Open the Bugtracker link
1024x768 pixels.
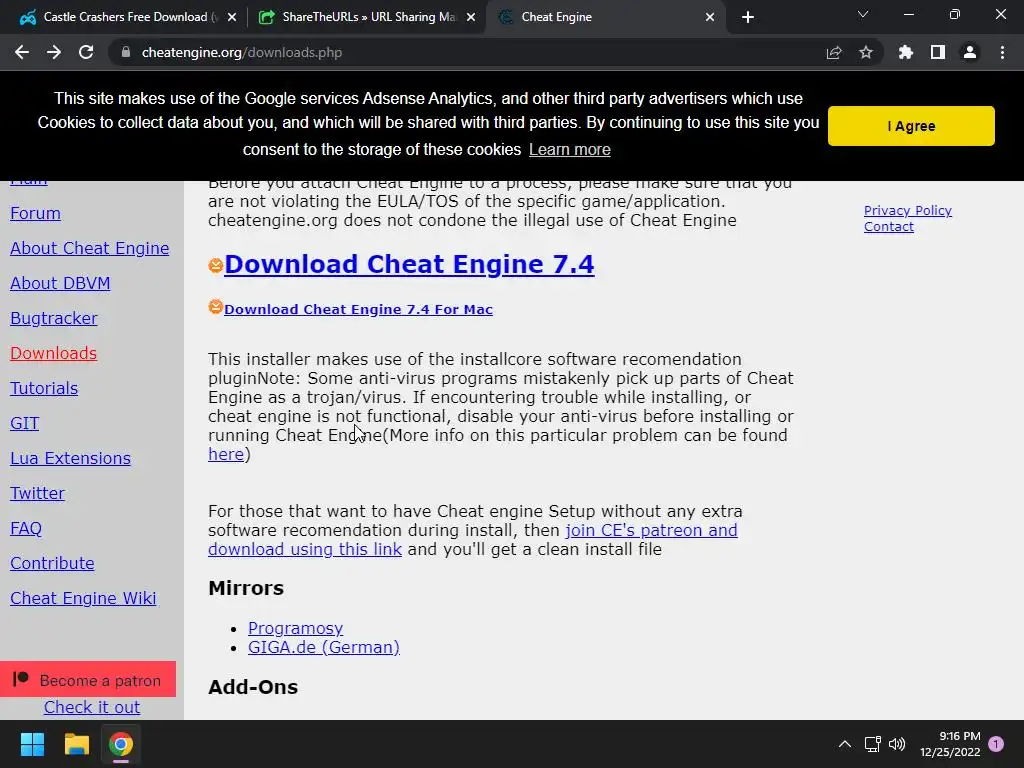click(x=54, y=319)
